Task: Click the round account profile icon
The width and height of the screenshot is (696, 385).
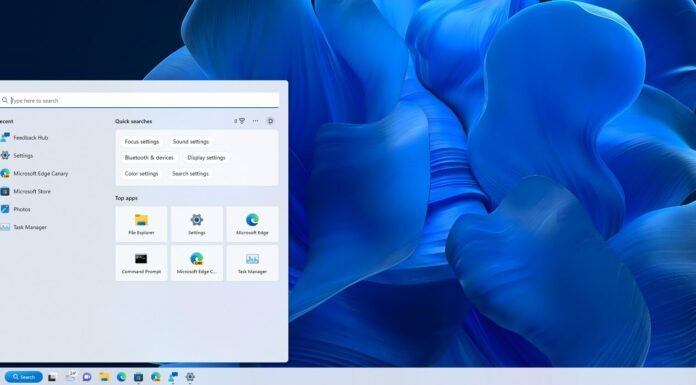Action: (x=270, y=121)
